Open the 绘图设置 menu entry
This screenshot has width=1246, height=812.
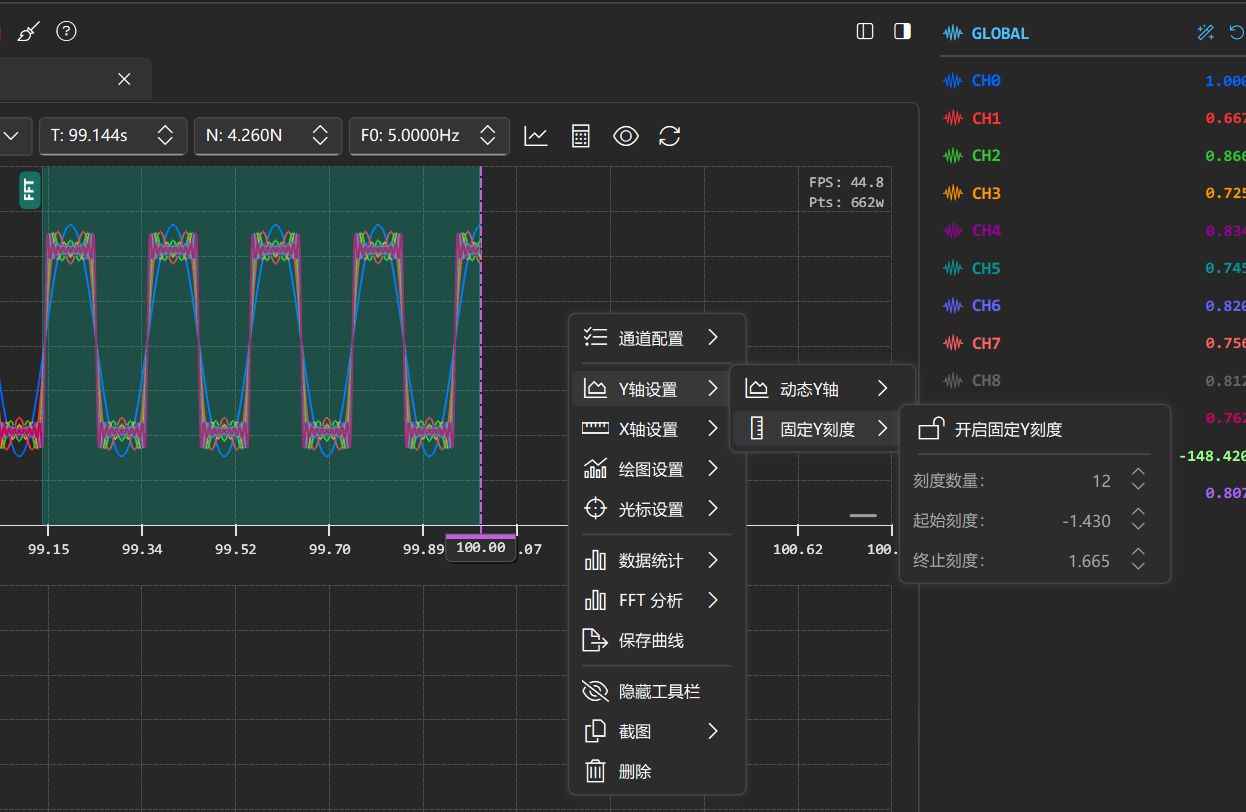point(657,469)
